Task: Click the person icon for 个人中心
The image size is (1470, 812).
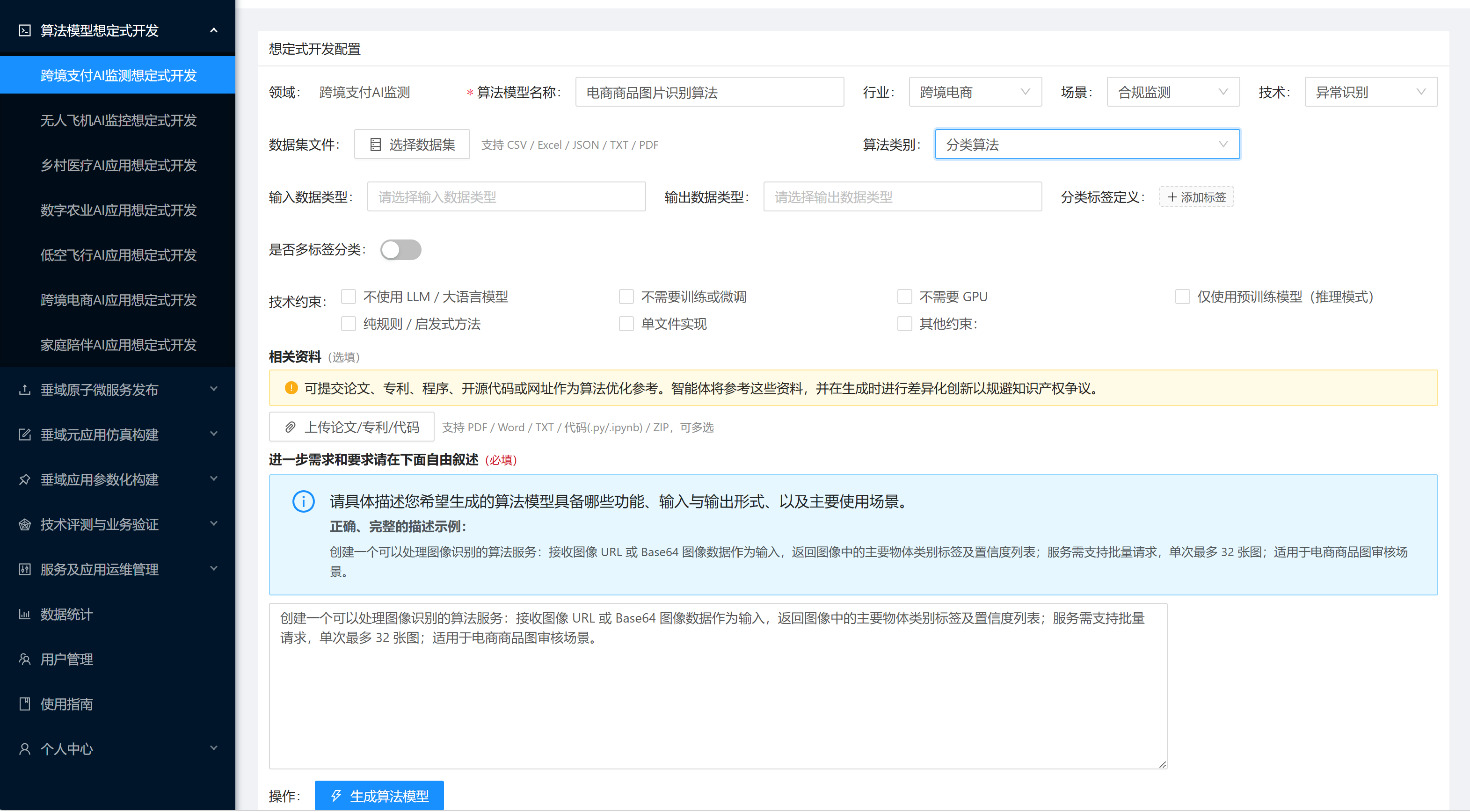Action: click(24, 749)
